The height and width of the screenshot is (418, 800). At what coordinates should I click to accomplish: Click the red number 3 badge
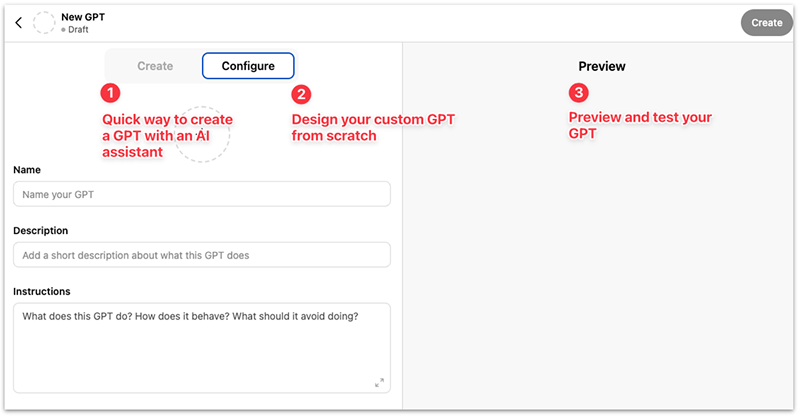(579, 93)
